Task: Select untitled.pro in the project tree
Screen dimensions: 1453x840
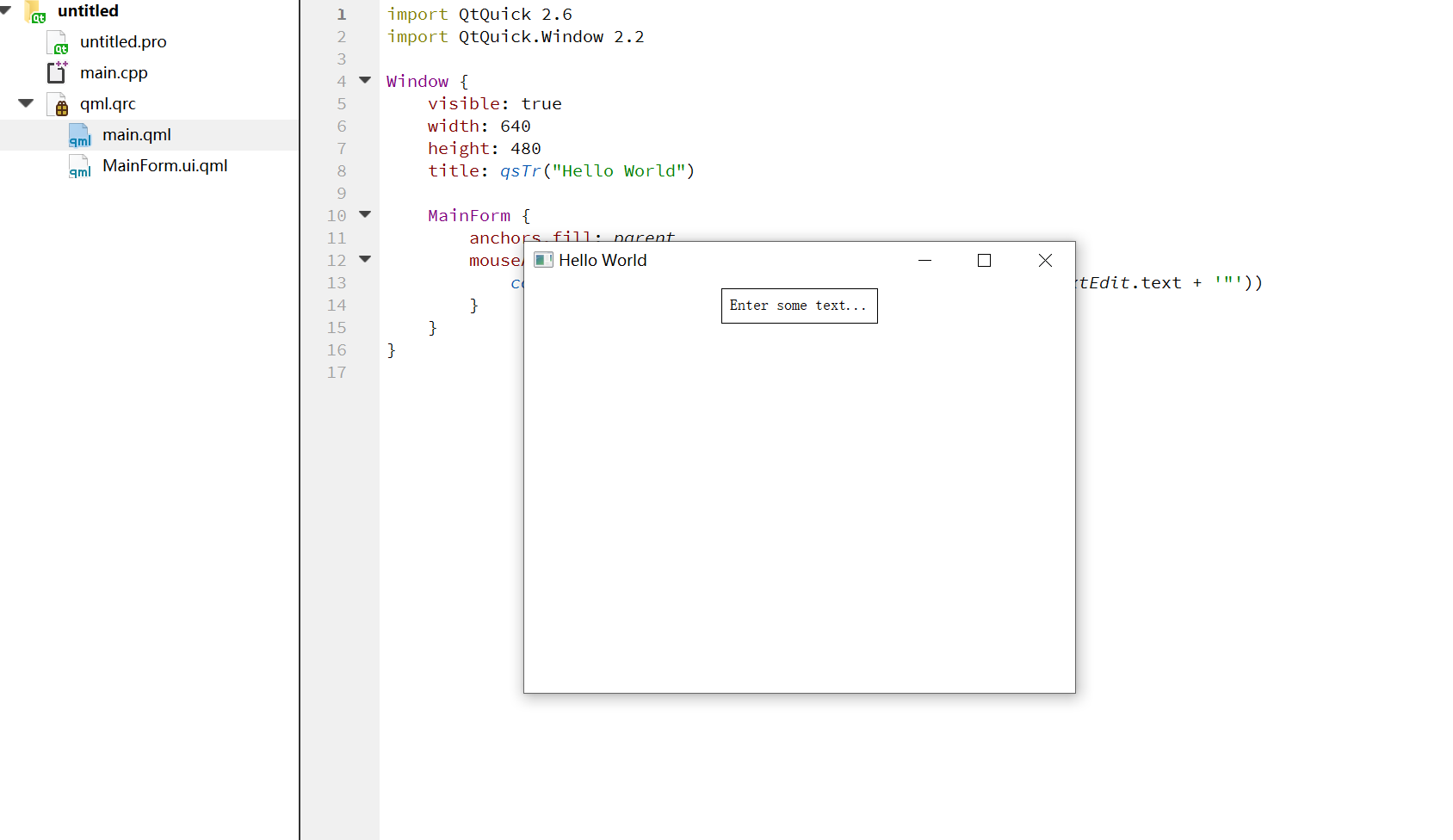Action: pos(123,42)
